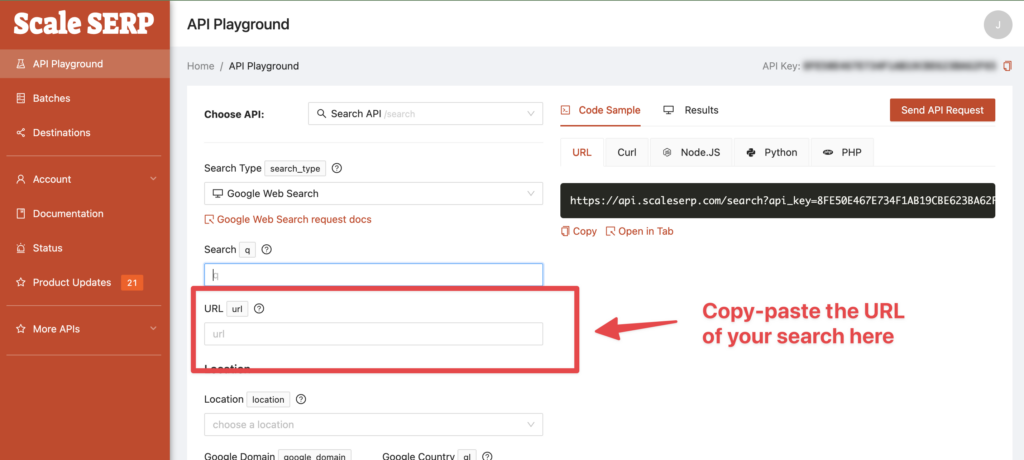Expand the More APIs sidebar menu

(85, 329)
